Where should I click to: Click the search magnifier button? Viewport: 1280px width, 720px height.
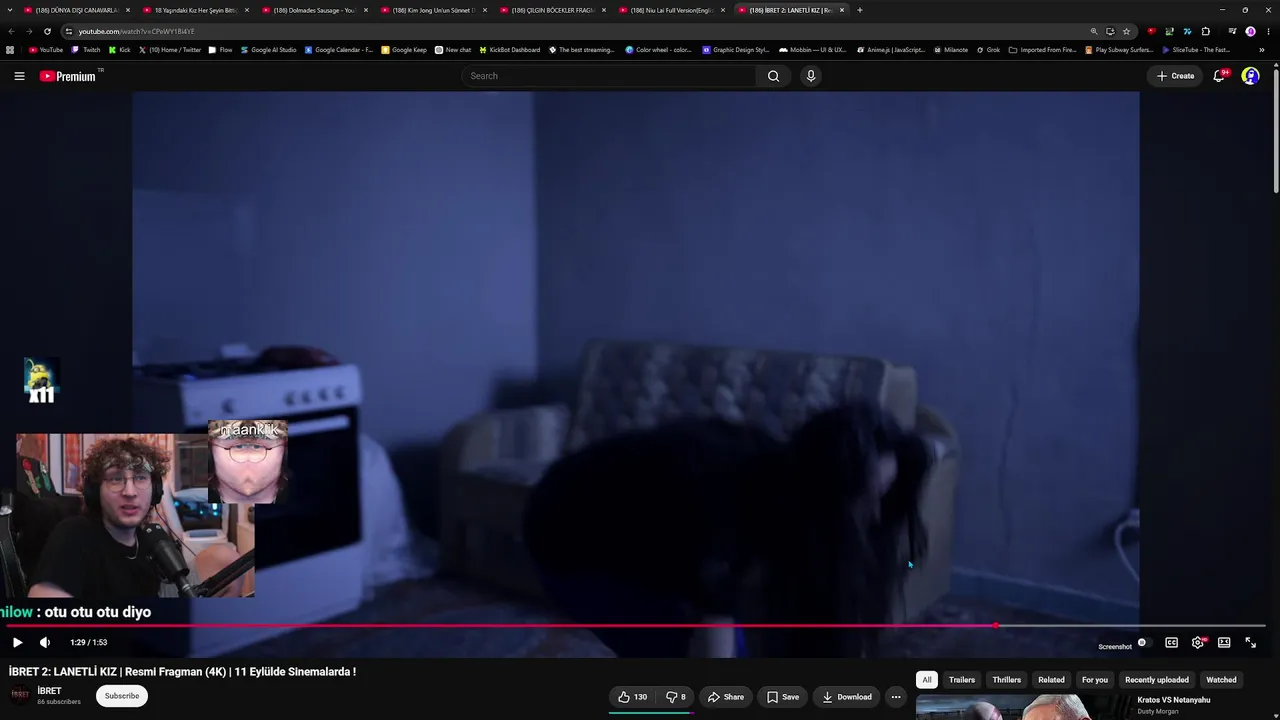click(x=773, y=76)
